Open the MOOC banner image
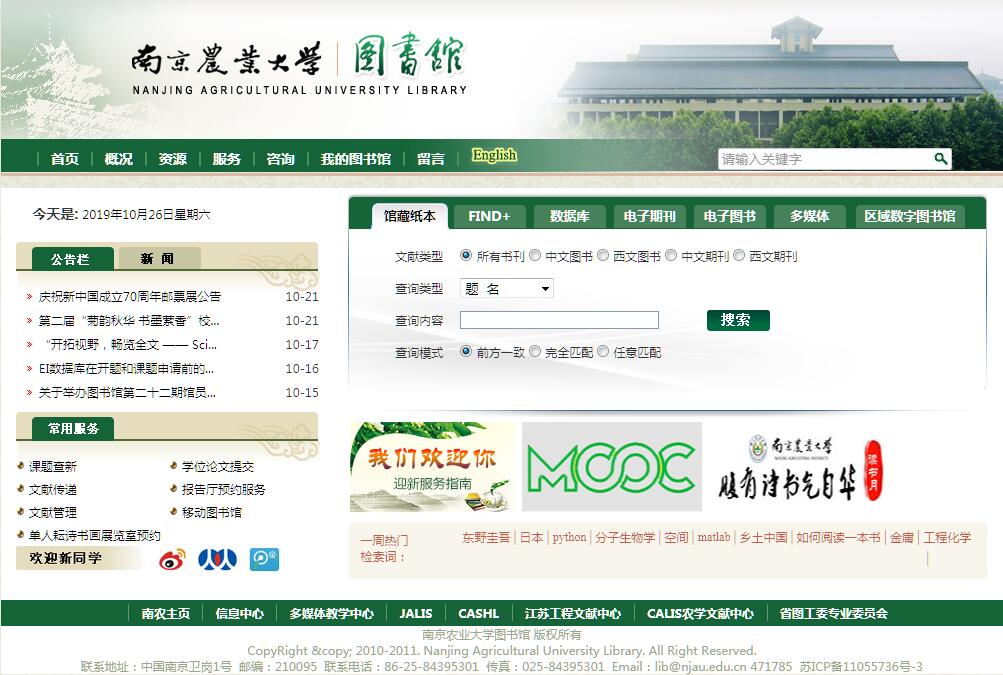Viewport: 1003px width, 675px height. (x=611, y=467)
